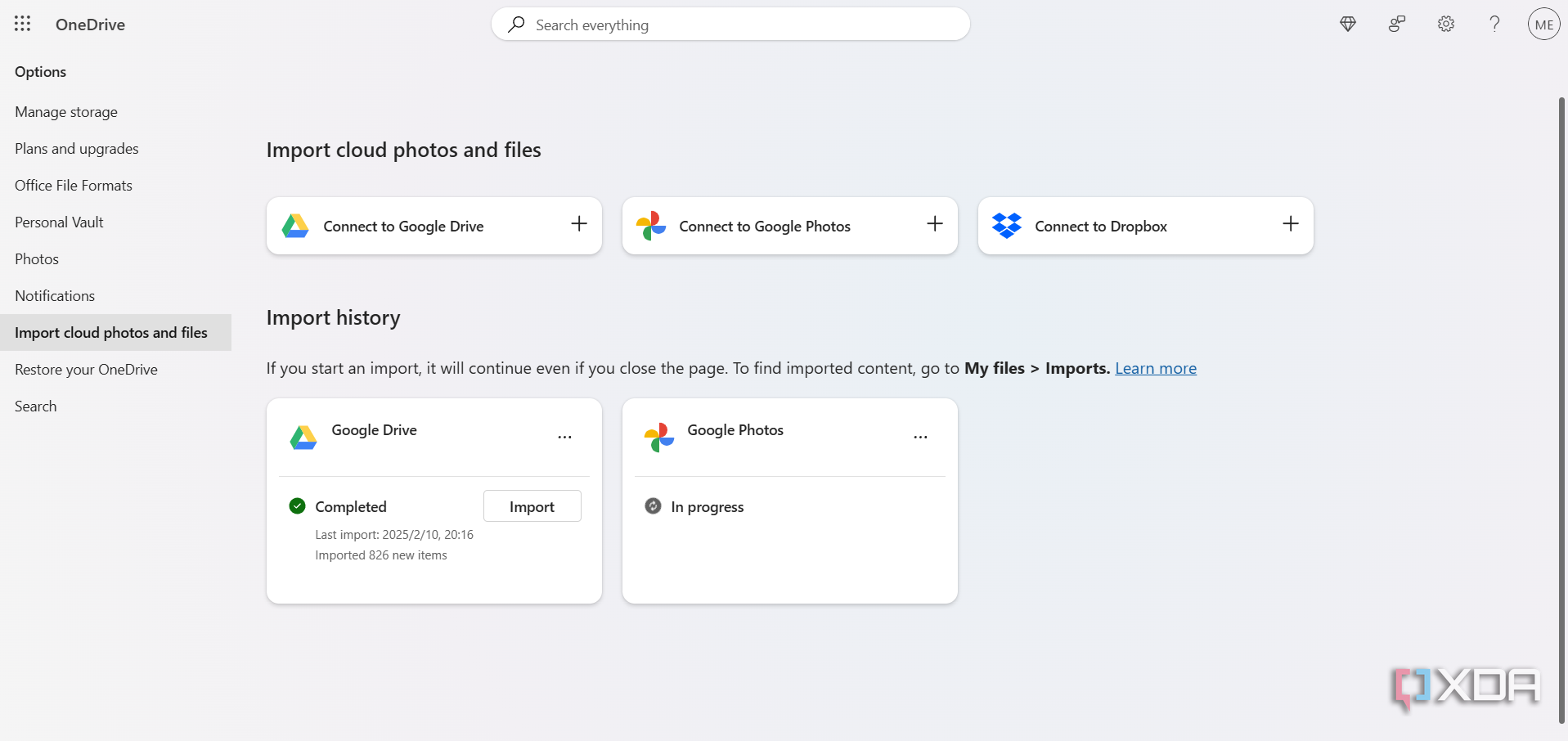
Task: Click the page vertical scrollbar
Action: [x=1561, y=409]
